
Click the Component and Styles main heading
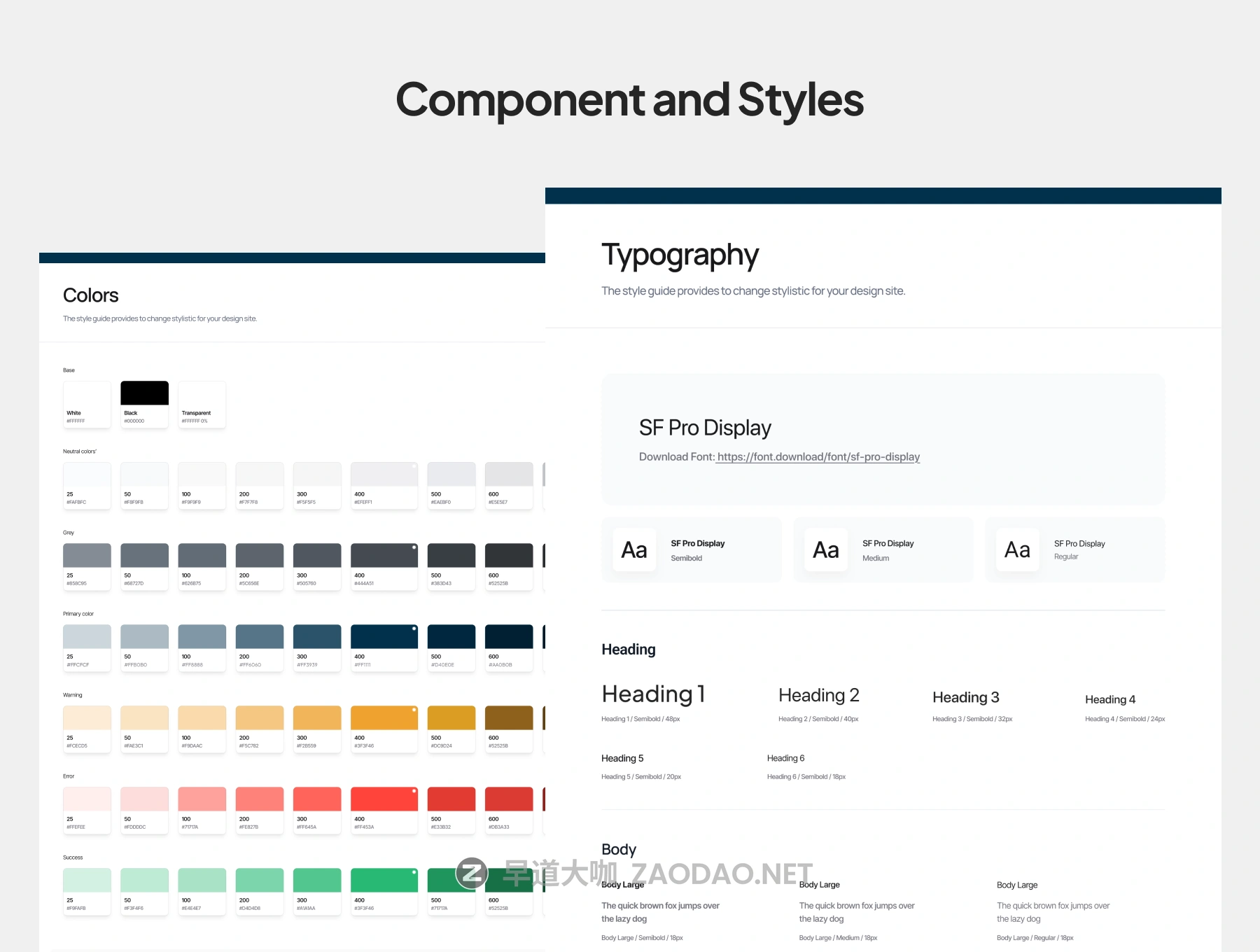[x=629, y=99]
